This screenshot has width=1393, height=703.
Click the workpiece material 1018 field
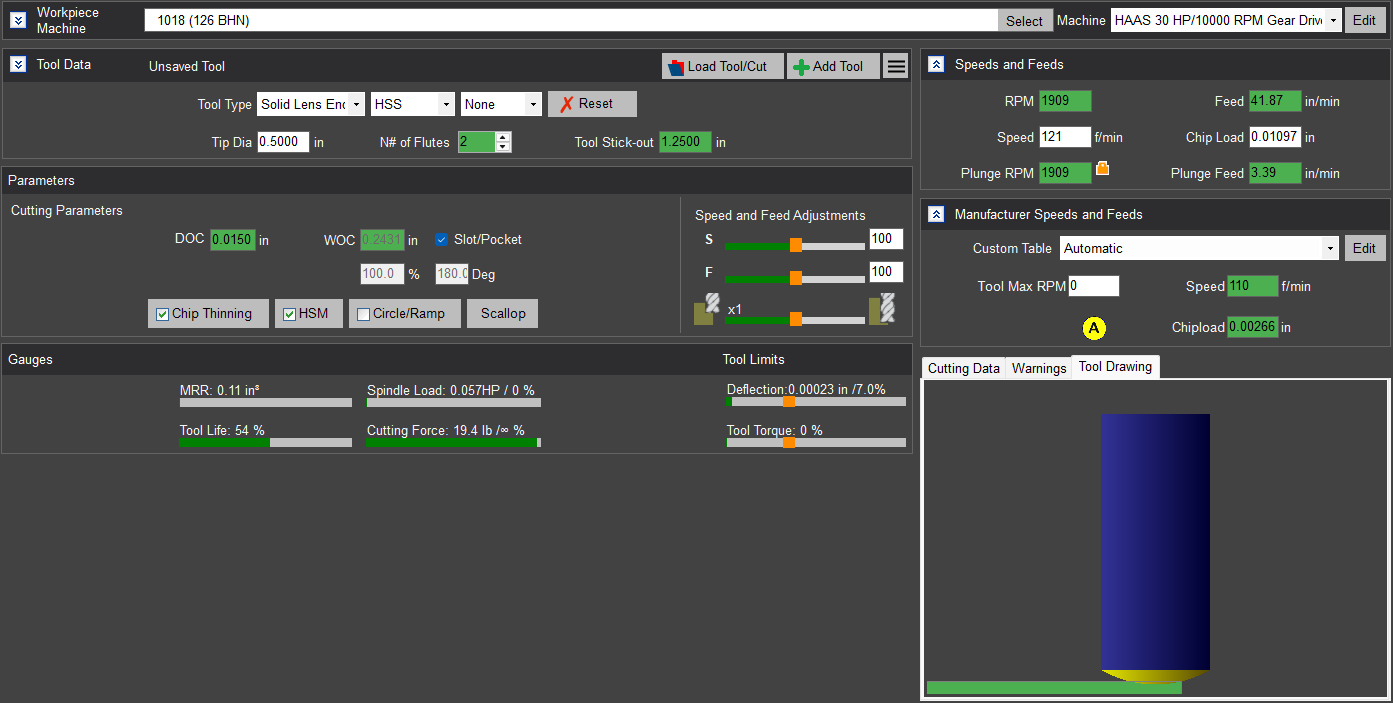(571, 20)
